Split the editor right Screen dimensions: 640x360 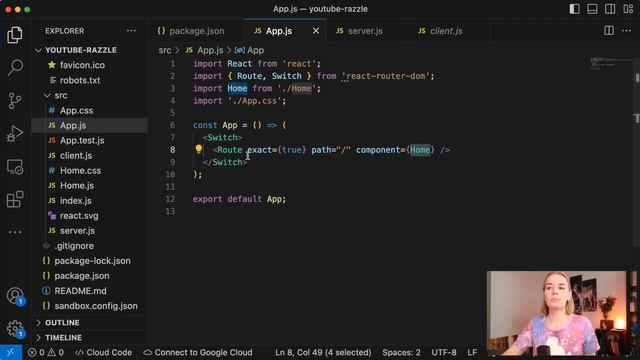(609, 31)
